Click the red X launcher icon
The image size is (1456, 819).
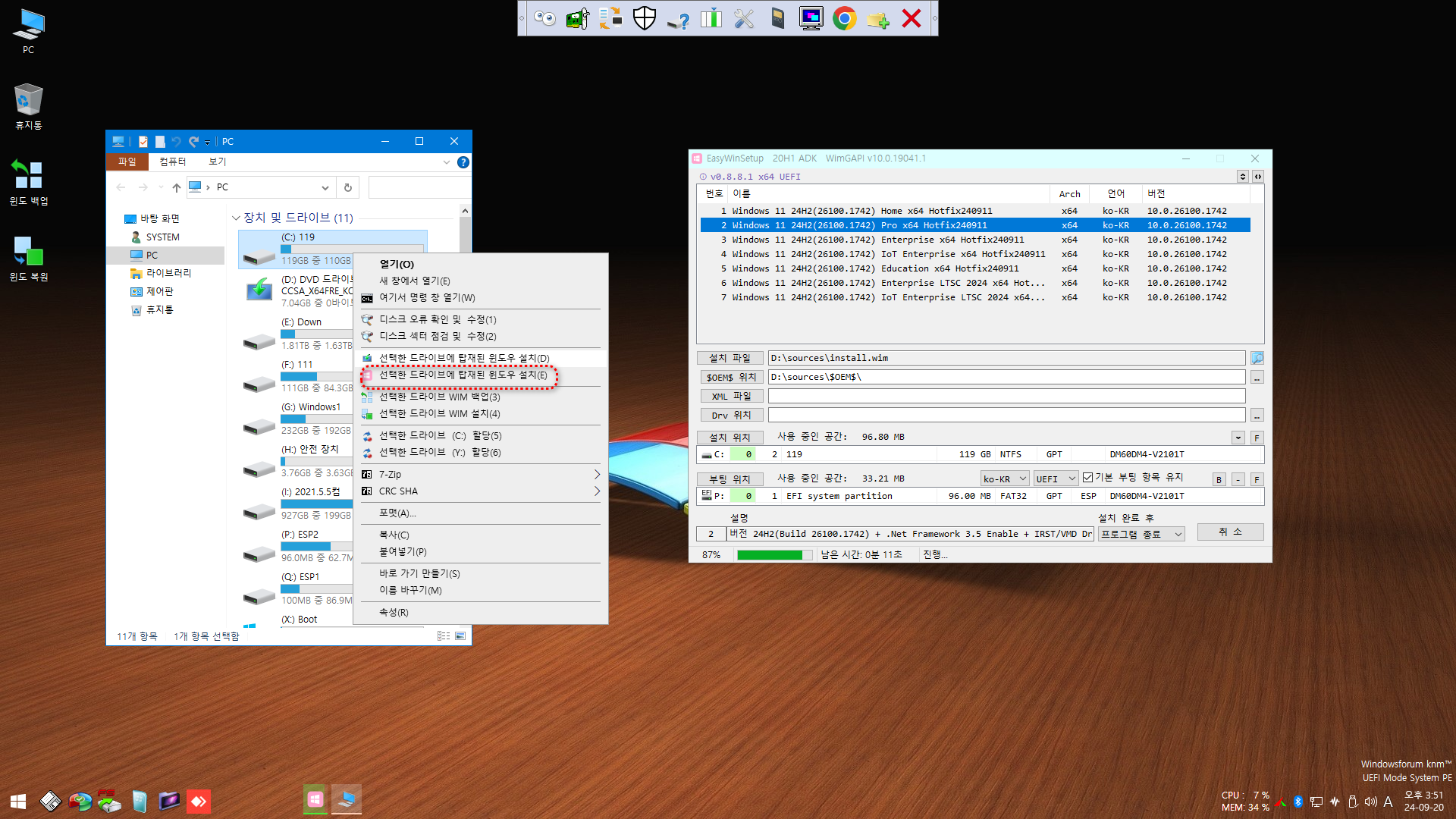click(911, 18)
